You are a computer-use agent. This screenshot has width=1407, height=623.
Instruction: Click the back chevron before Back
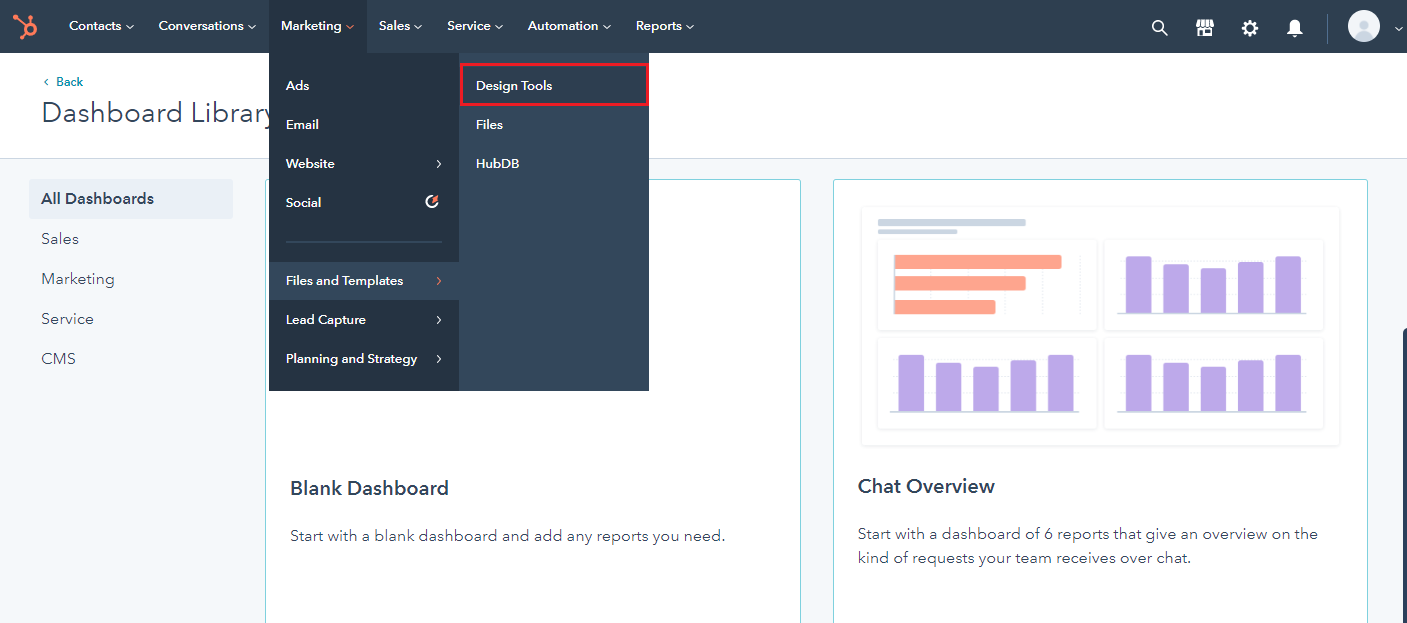(46, 81)
